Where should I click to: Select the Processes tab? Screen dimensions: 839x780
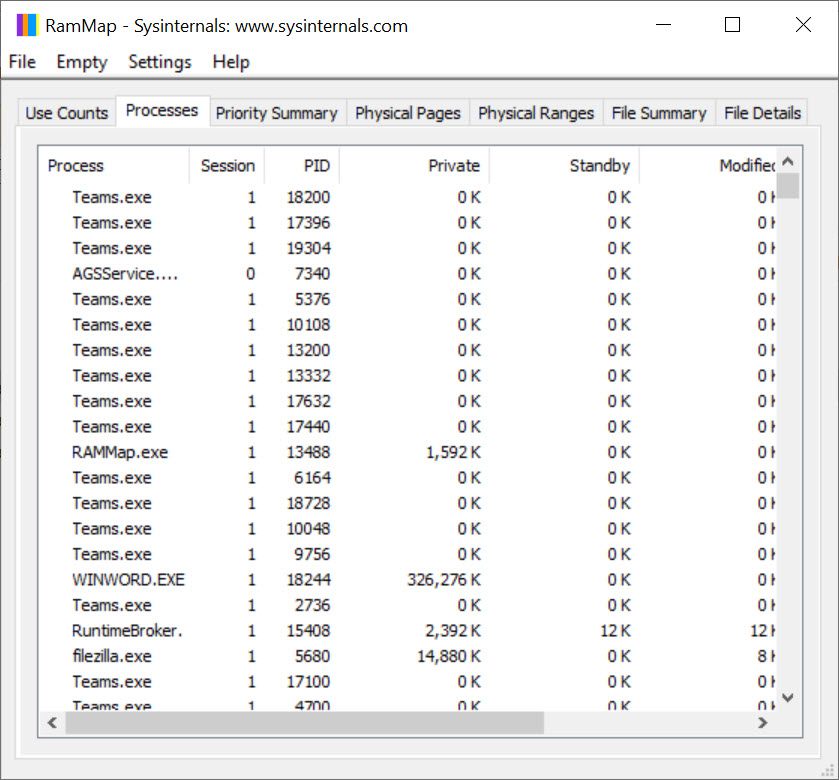click(162, 111)
